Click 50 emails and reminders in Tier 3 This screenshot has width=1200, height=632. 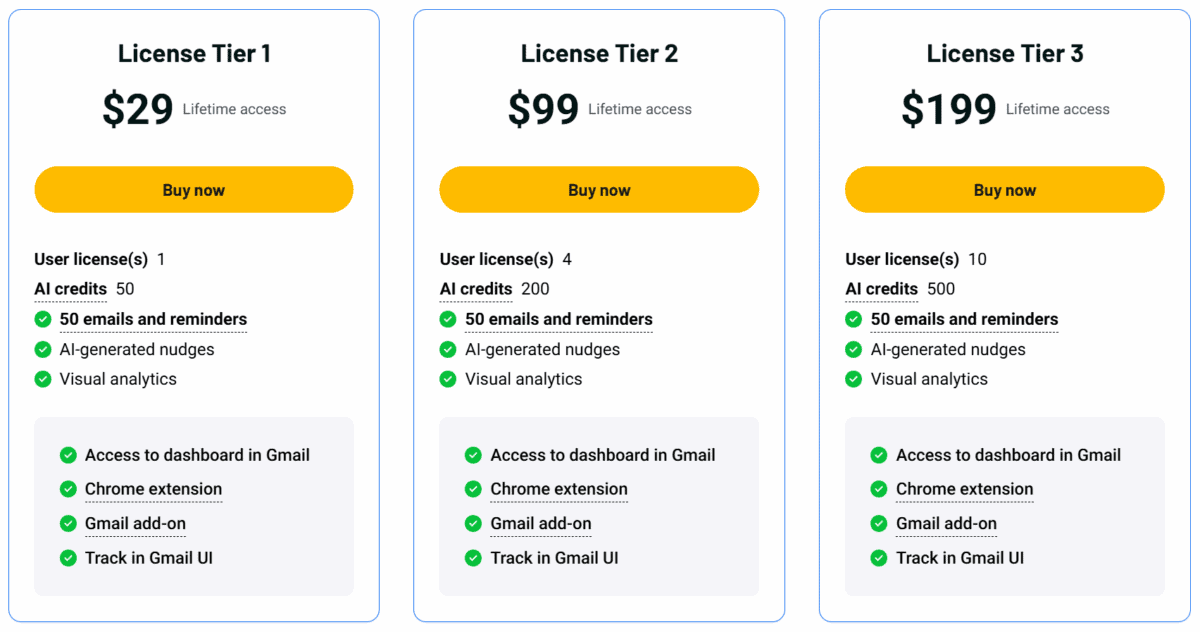[x=964, y=319]
